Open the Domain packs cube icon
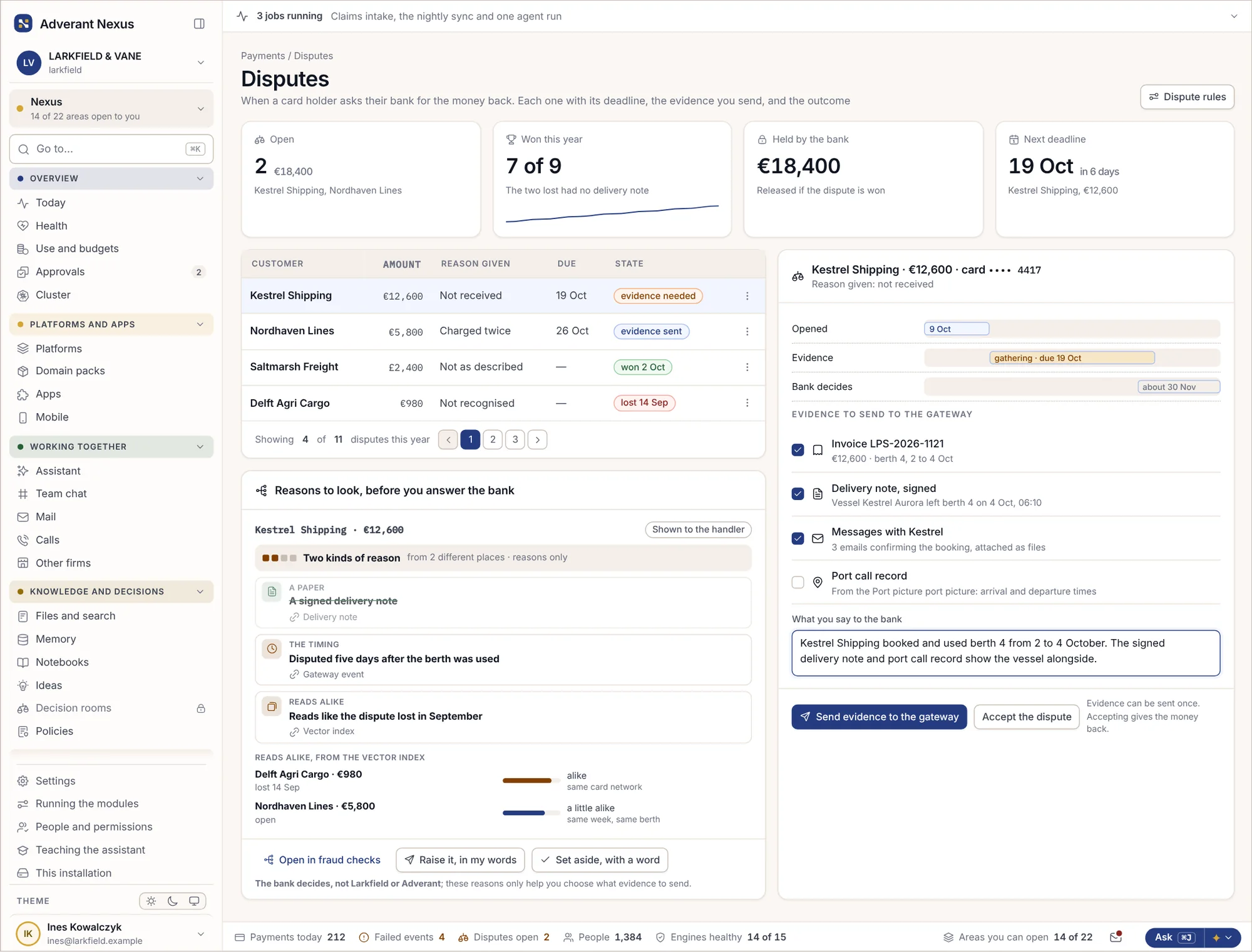1252x952 pixels. point(23,371)
